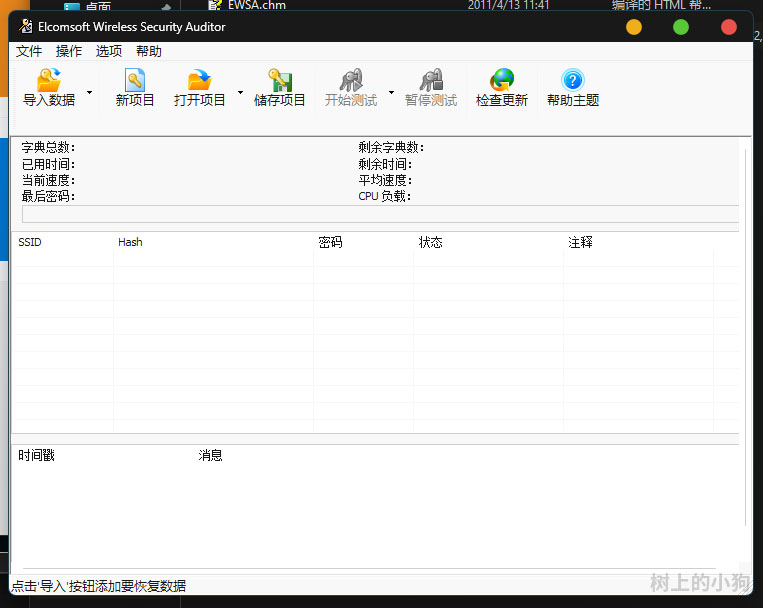Expand the 打开项目 dropdown arrow
763x608 pixels.
(x=240, y=92)
